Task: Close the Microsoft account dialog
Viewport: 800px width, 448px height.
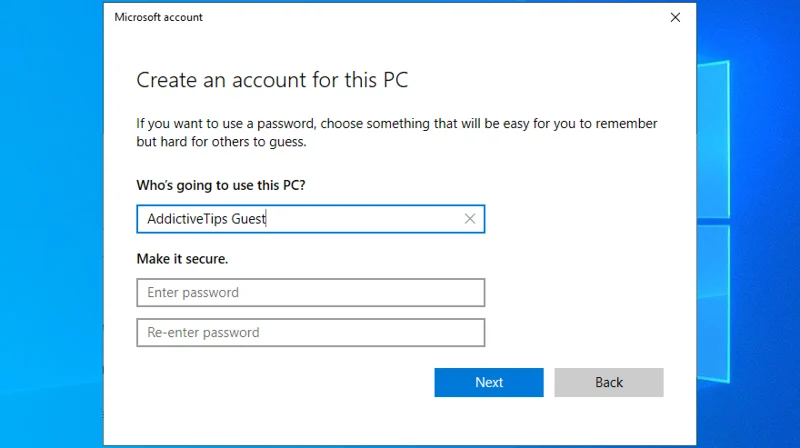Action: tap(675, 17)
